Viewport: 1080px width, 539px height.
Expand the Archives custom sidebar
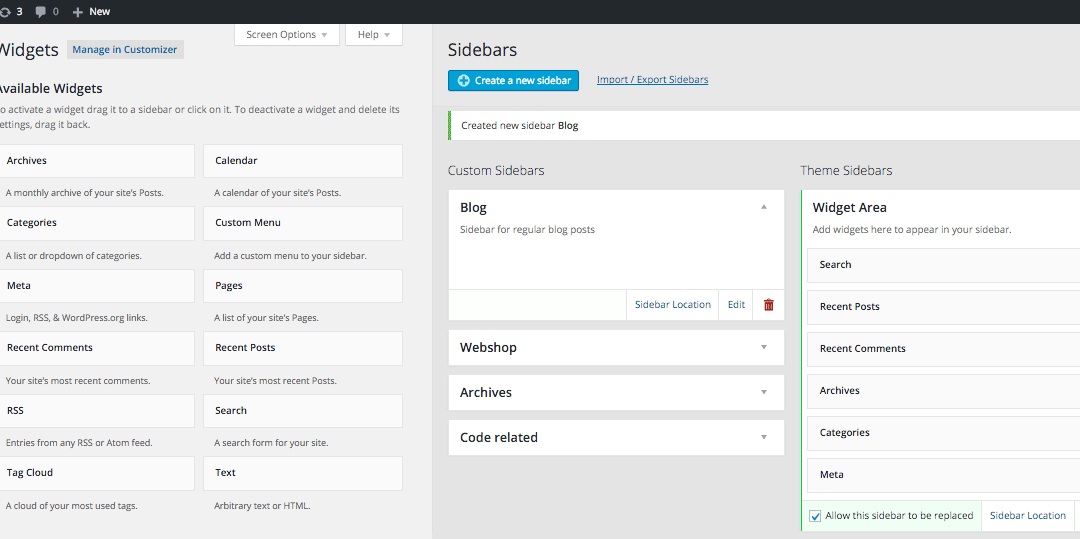pyautogui.click(x=763, y=392)
